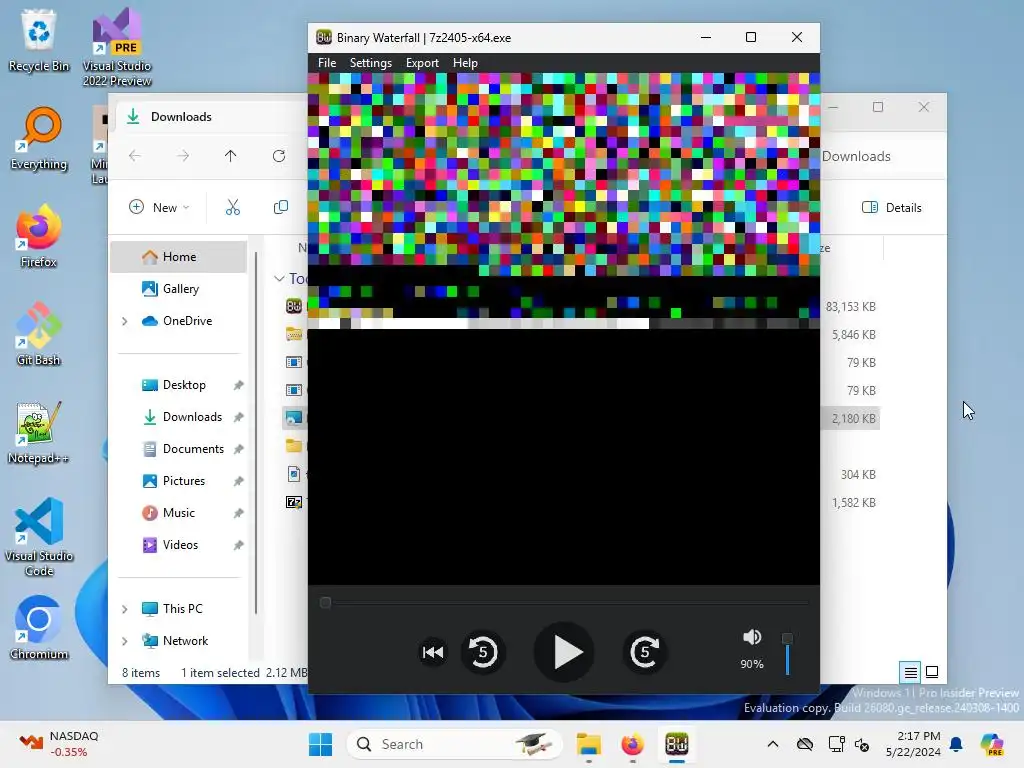Expand the Network tree node
The height and width of the screenshot is (768, 1024).
click(125, 641)
